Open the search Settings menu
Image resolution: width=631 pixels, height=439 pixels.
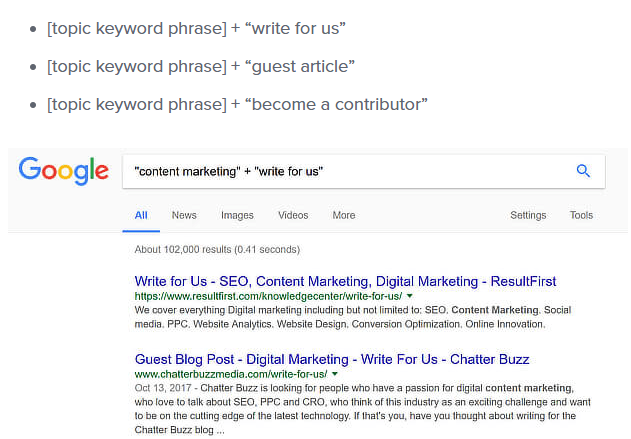point(528,215)
